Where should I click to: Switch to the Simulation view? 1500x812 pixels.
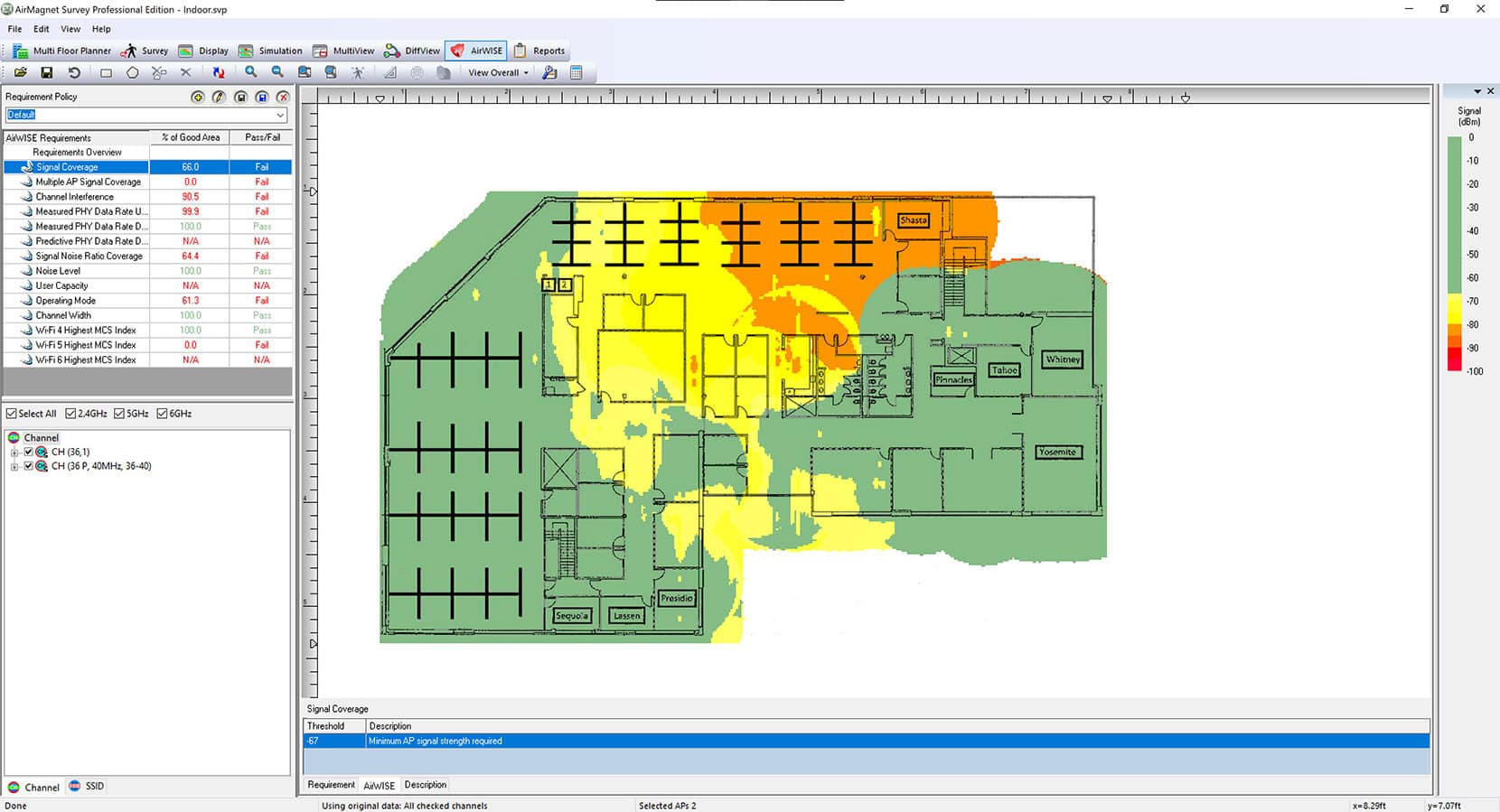[x=270, y=51]
